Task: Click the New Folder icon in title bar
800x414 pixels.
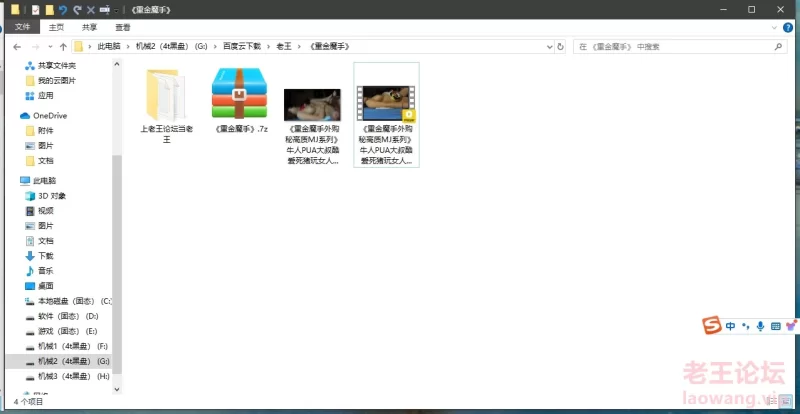Action: (x=49, y=10)
